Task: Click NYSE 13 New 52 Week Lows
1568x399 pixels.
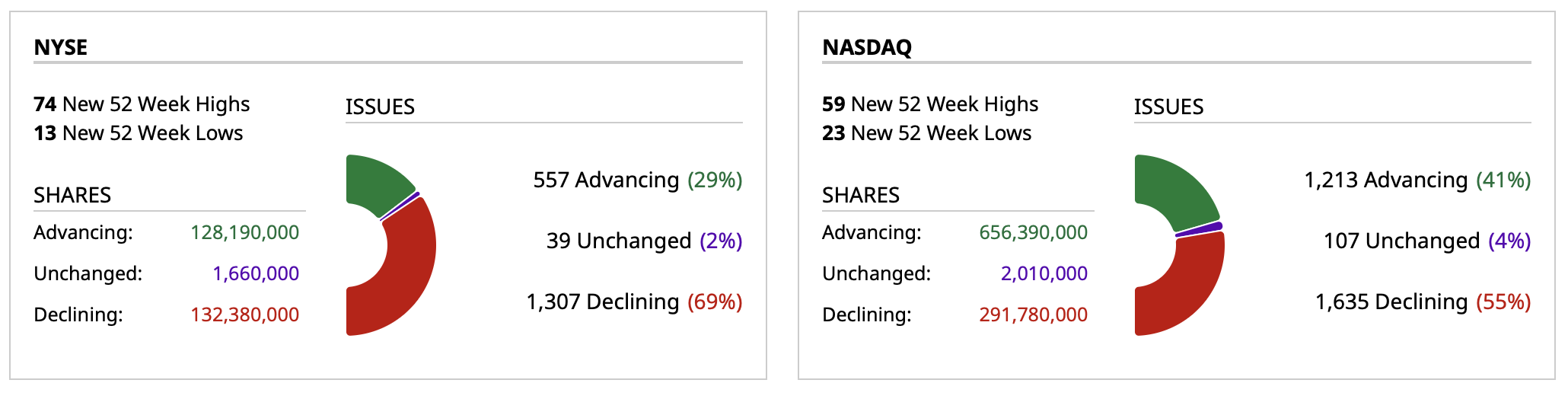Action: point(139,133)
